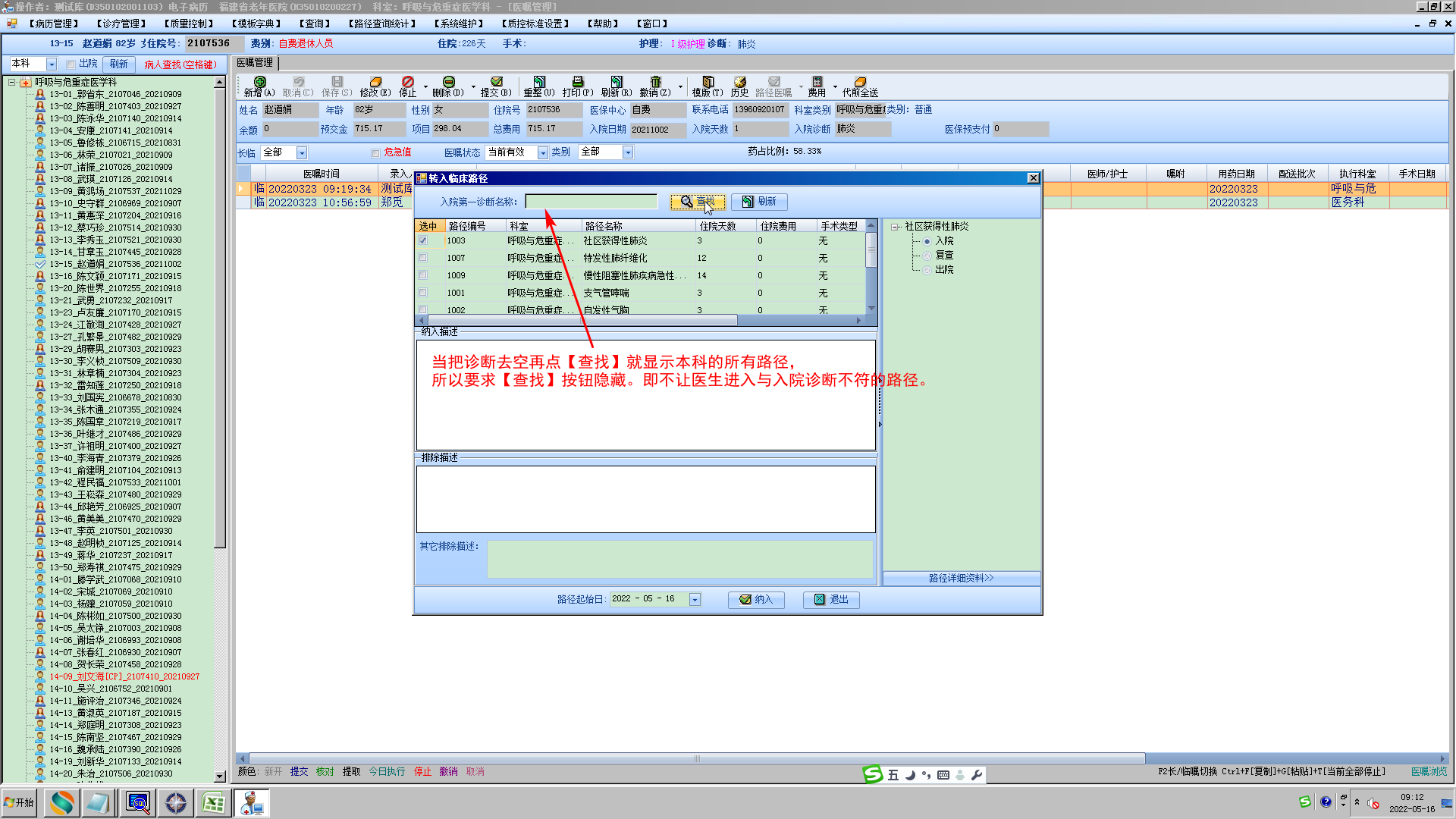
Task: Check the box for pathway 1007
Action: pos(423,258)
